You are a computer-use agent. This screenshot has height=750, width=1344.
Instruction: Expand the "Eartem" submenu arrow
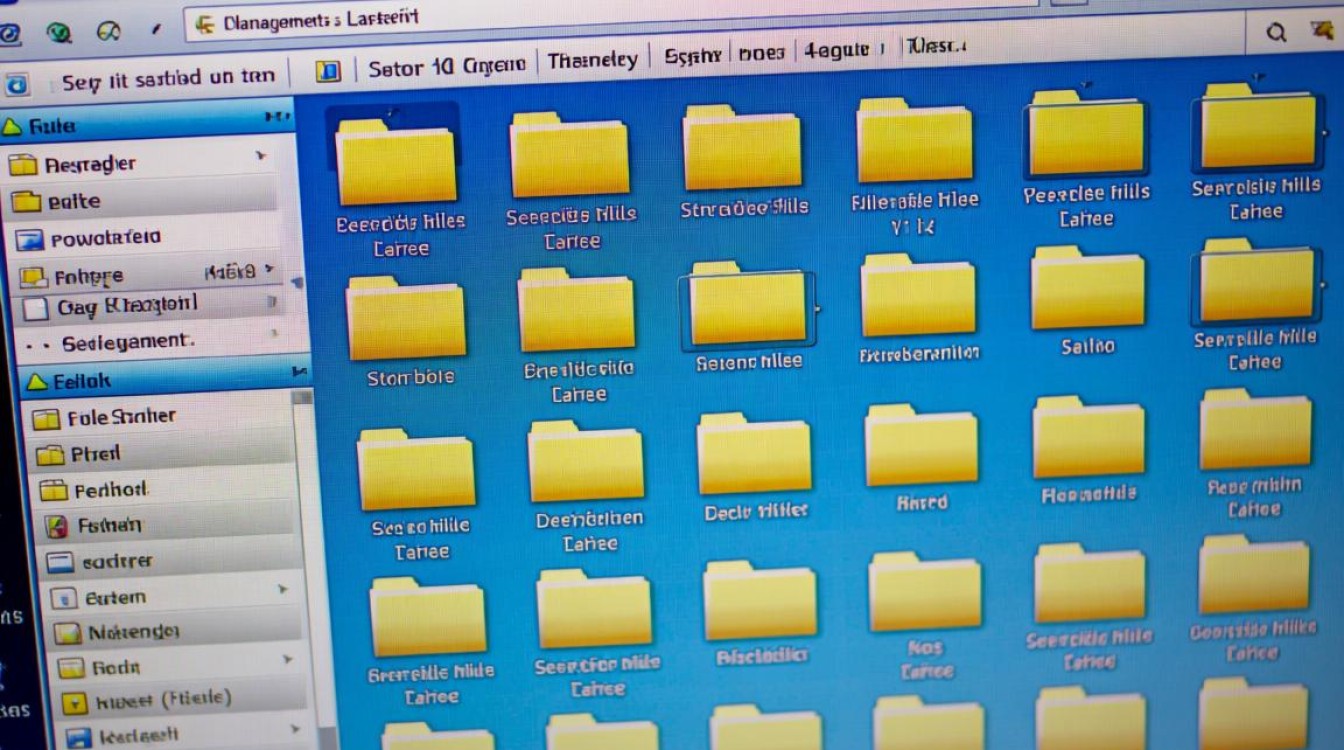point(283,591)
